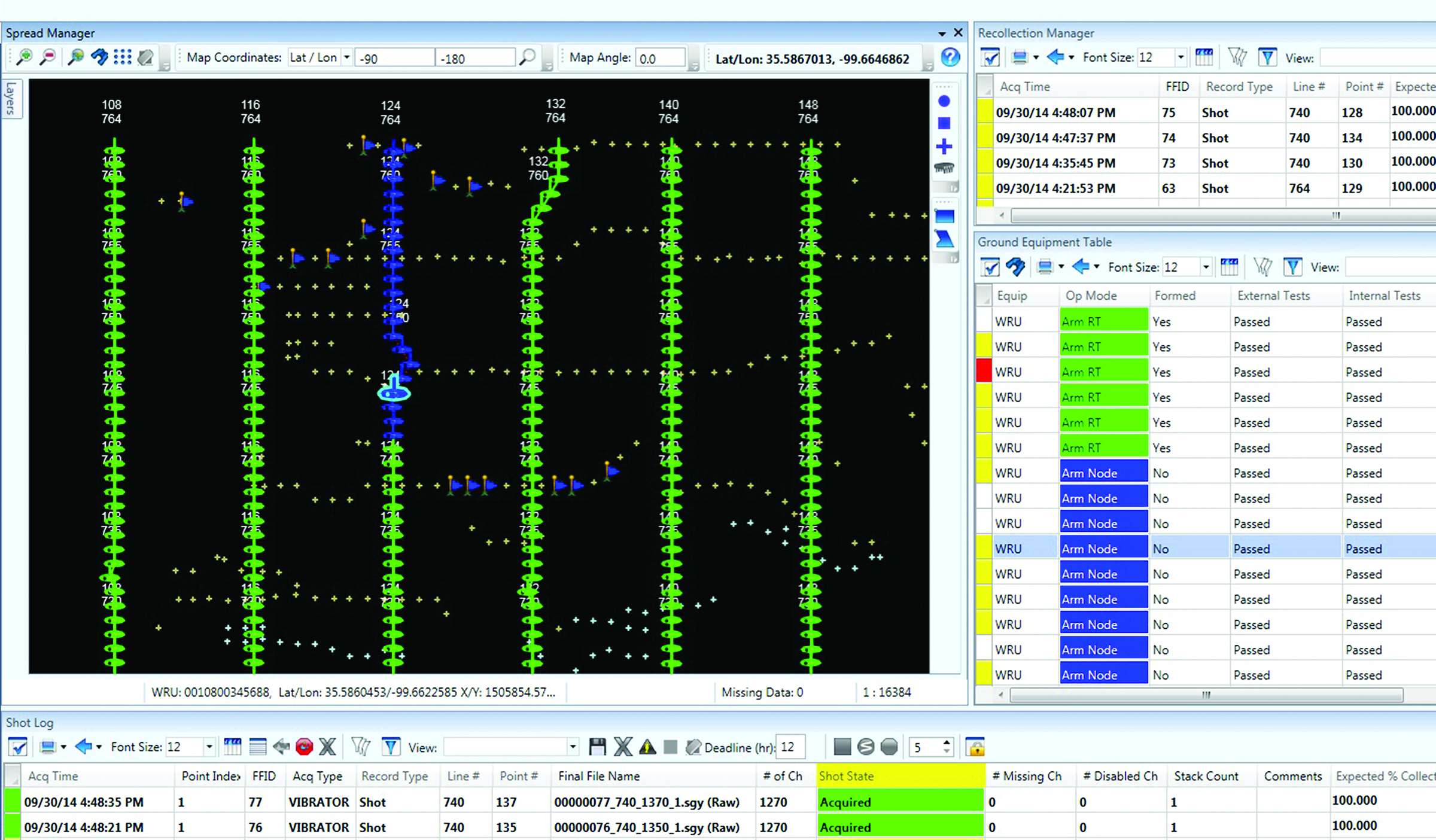
Task: Click the striped rows icon in Shot Log toolbar
Action: click(257, 746)
